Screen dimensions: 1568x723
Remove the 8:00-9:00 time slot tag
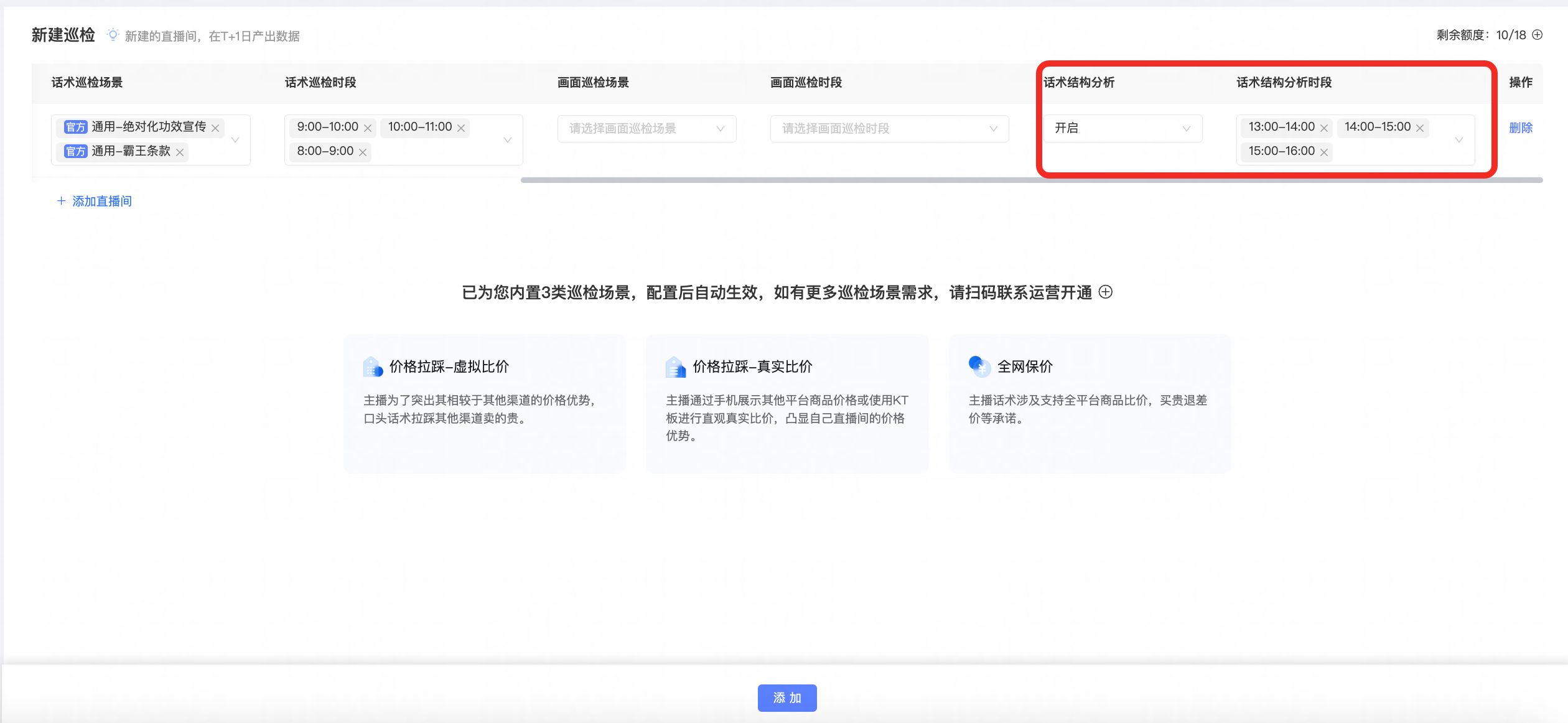(363, 152)
